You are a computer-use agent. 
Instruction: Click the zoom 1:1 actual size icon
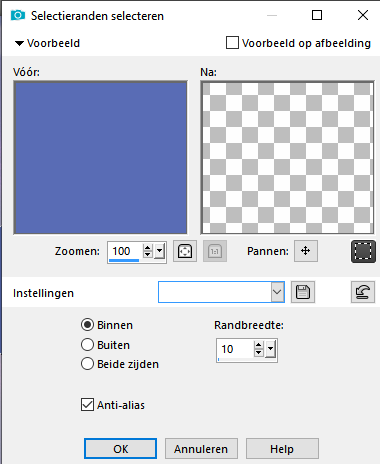(215, 251)
